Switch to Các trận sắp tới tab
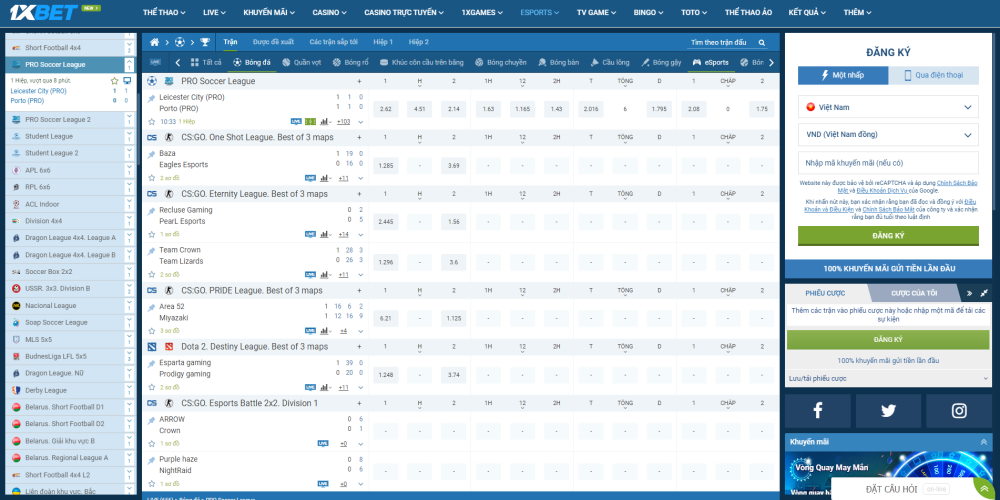 click(x=334, y=42)
